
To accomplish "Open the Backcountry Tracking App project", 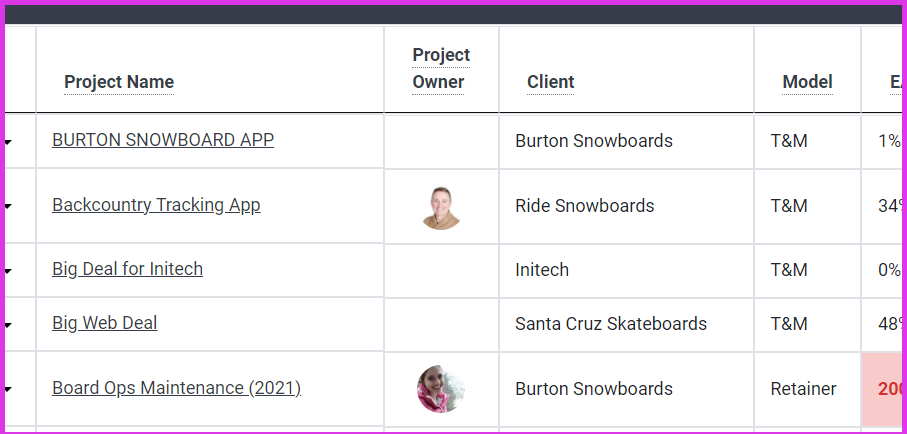I will [156, 205].
